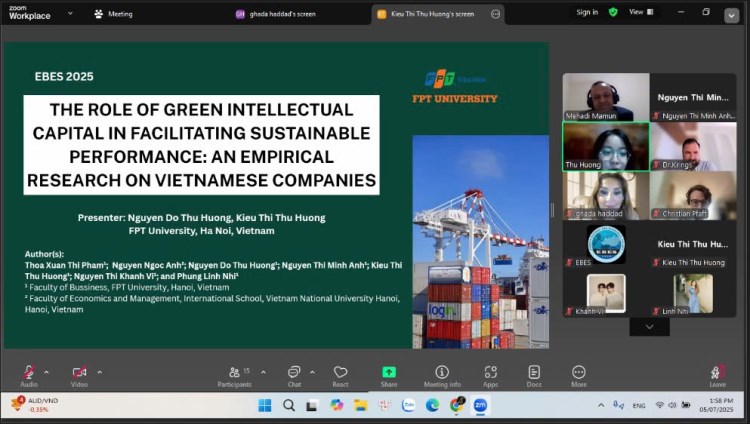
Task: Click the green Share screen button
Action: (389, 376)
